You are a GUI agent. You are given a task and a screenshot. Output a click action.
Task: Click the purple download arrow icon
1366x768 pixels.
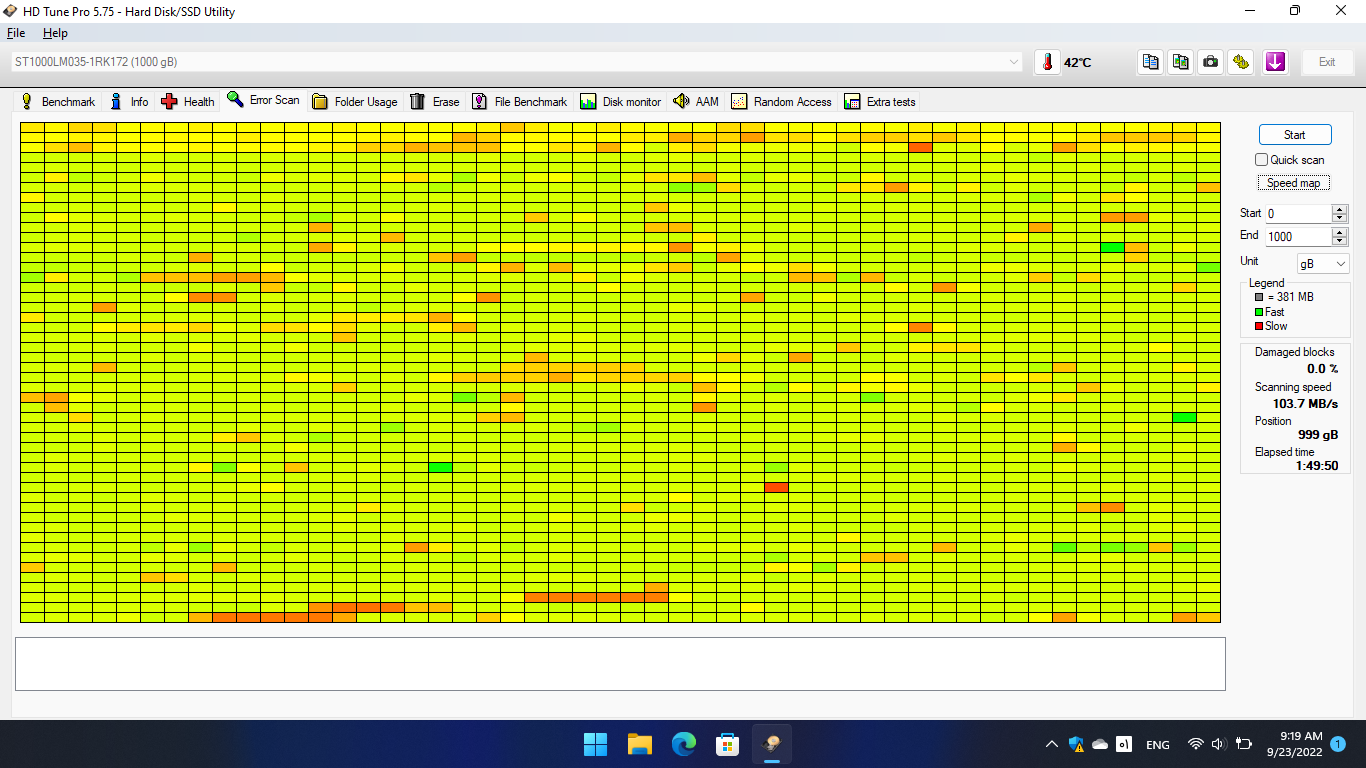click(1275, 62)
